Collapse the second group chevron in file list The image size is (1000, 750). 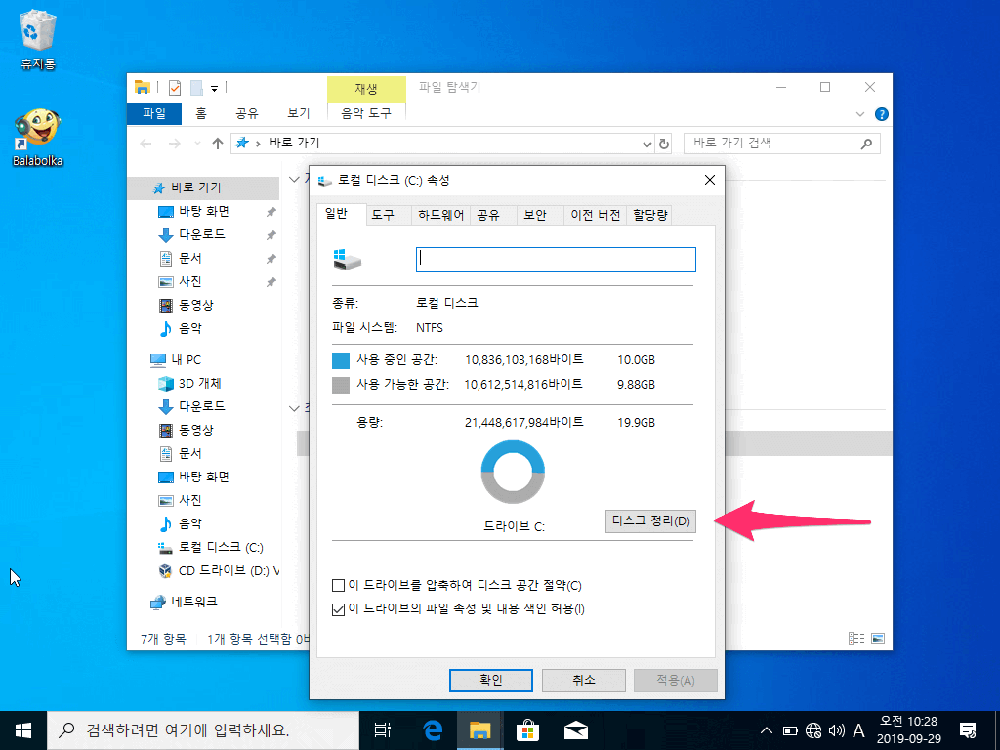pyautogui.click(x=294, y=408)
